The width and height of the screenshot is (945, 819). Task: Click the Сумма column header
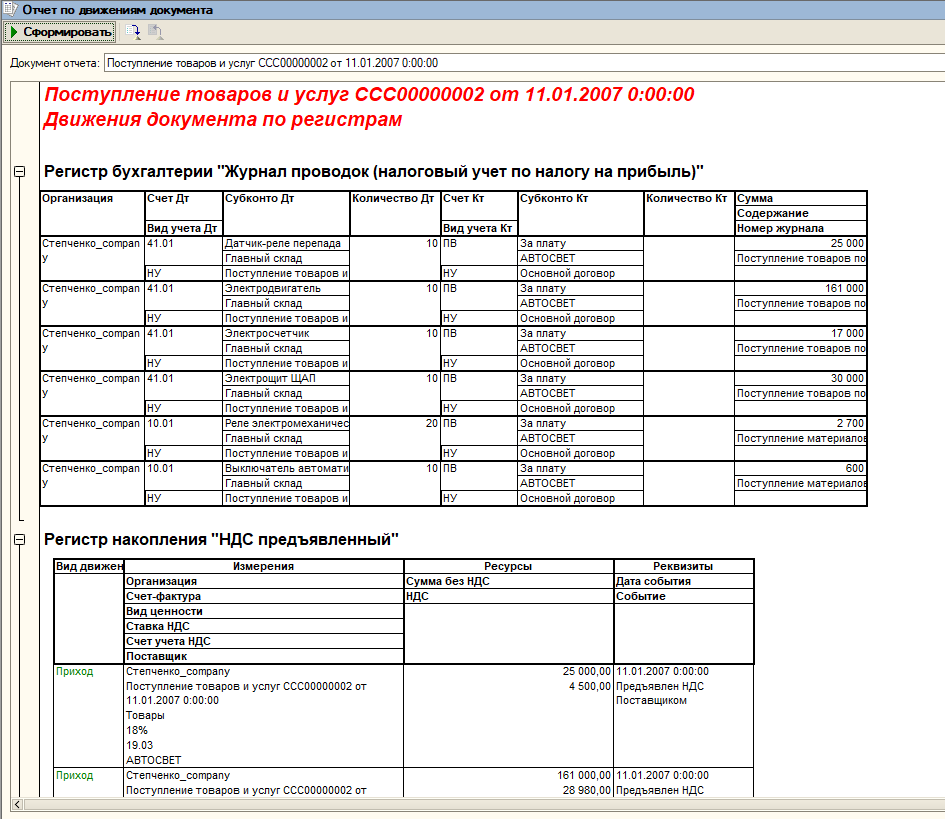(800, 198)
